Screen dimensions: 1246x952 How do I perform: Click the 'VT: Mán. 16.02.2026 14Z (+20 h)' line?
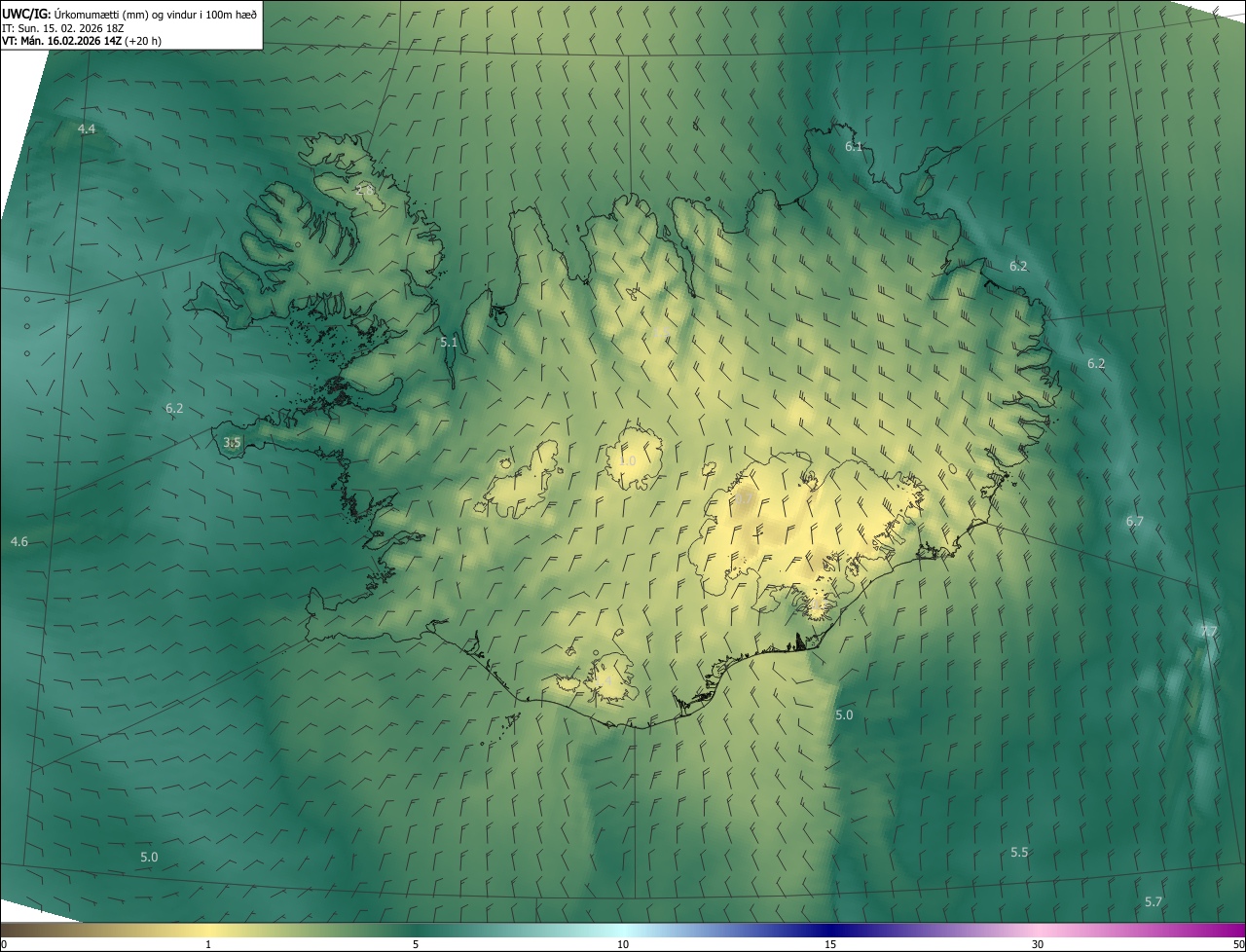(x=82, y=41)
